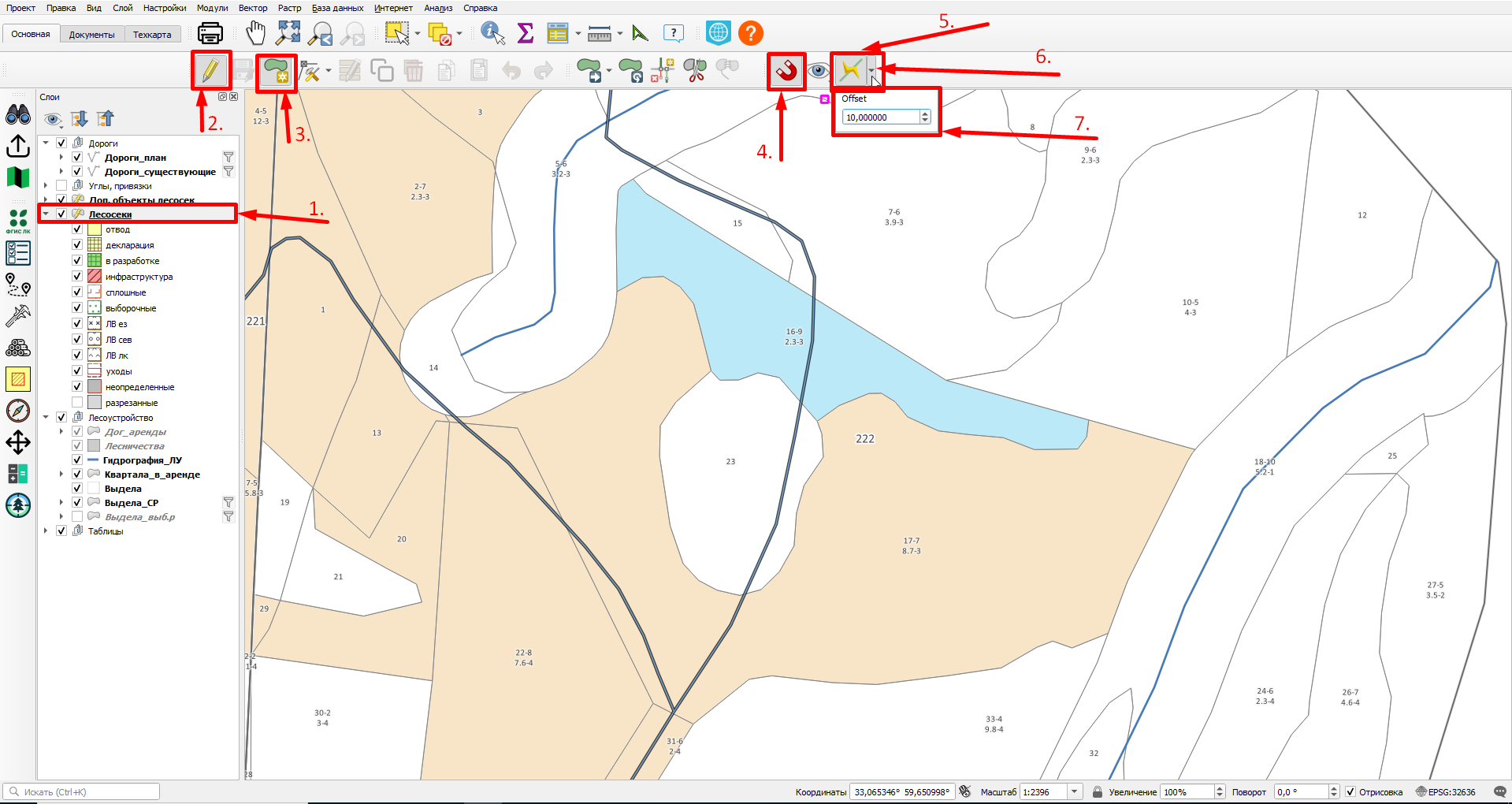Switch to the Документы tab
This screenshot has height=804, width=1512.
[91, 34]
